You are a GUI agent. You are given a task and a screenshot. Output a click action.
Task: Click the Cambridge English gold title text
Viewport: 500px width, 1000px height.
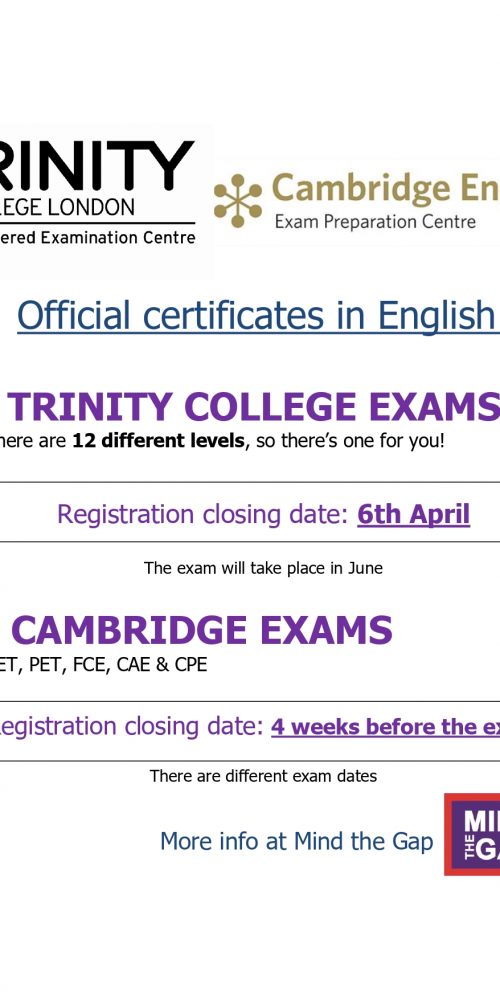coord(385,190)
